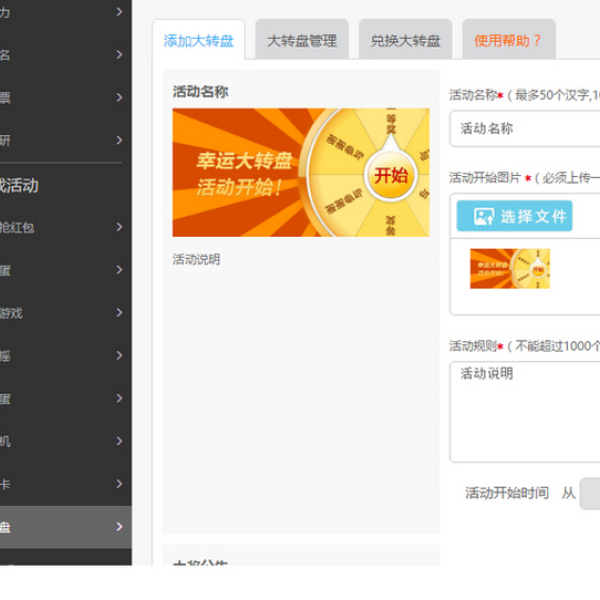Click the picture icon on 选择文件 button
The image size is (600, 600).
[x=483, y=216]
